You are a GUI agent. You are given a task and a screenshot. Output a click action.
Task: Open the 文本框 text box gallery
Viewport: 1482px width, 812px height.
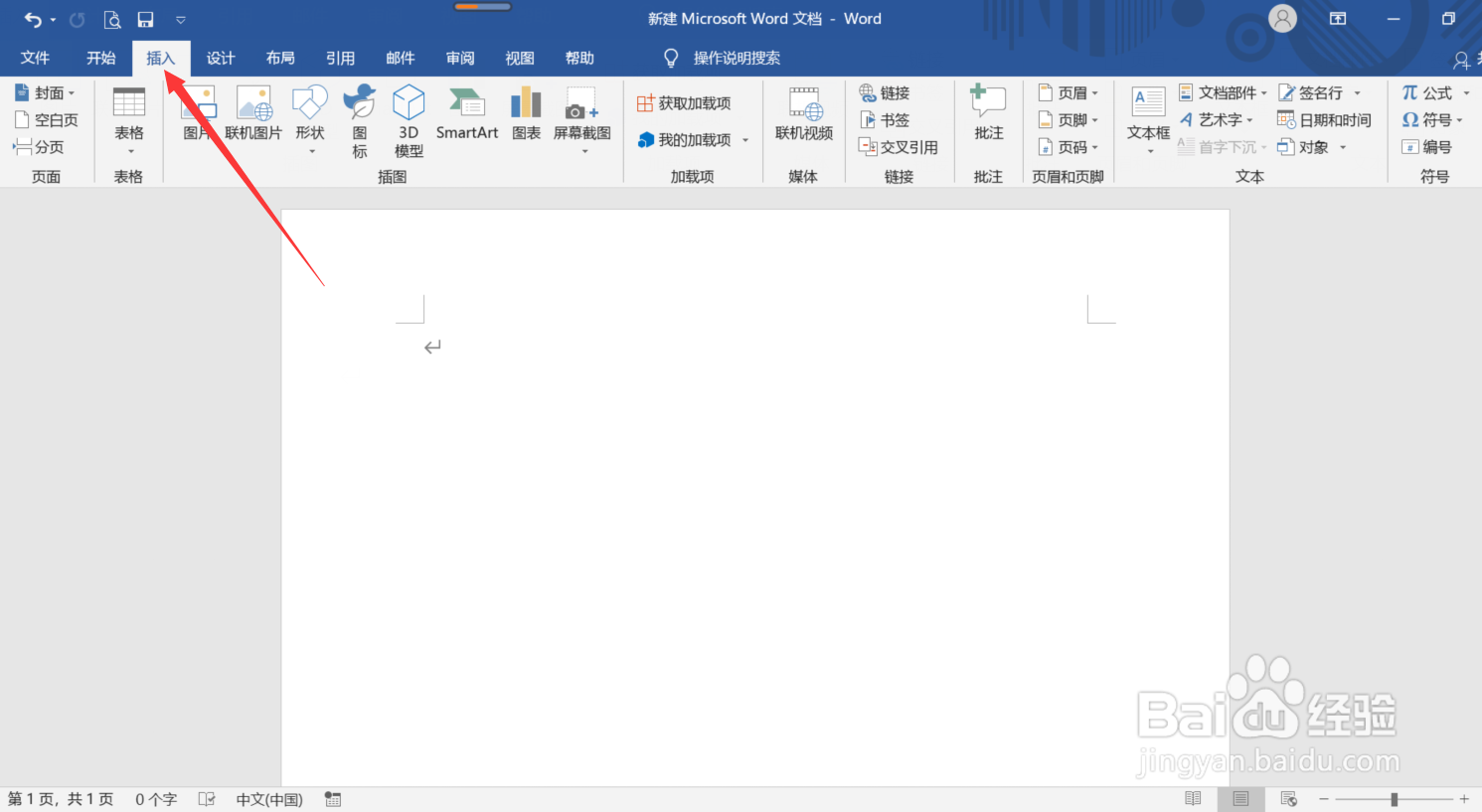click(1148, 120)
